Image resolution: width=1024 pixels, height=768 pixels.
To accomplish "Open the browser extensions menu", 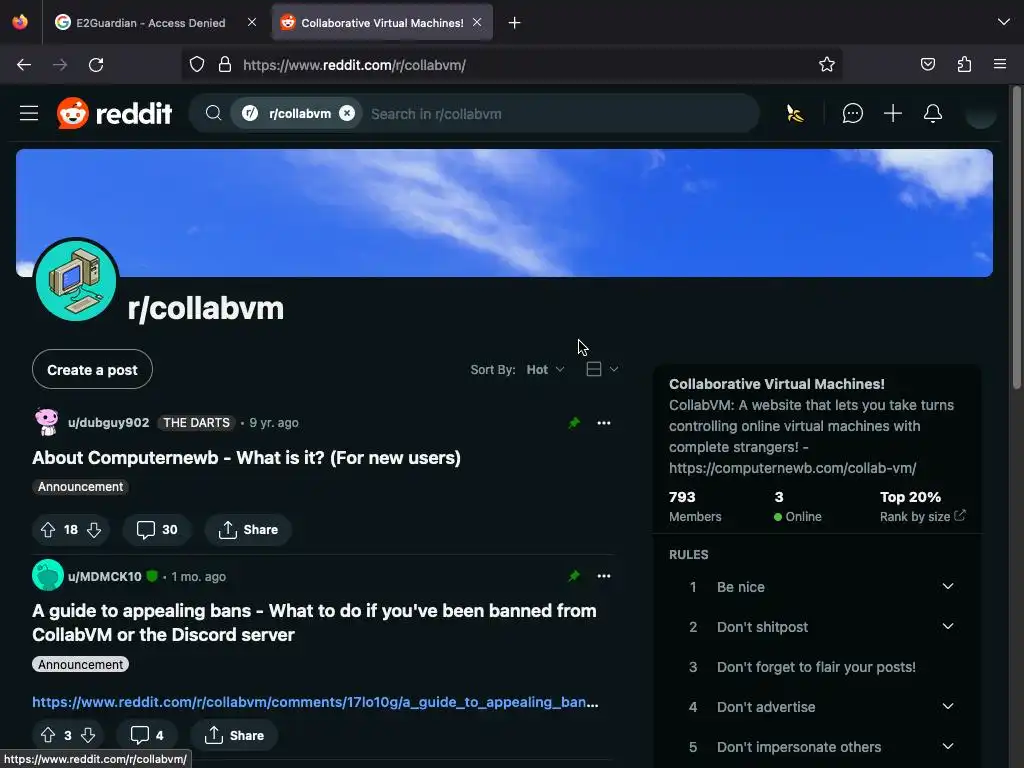I will 964,65.
